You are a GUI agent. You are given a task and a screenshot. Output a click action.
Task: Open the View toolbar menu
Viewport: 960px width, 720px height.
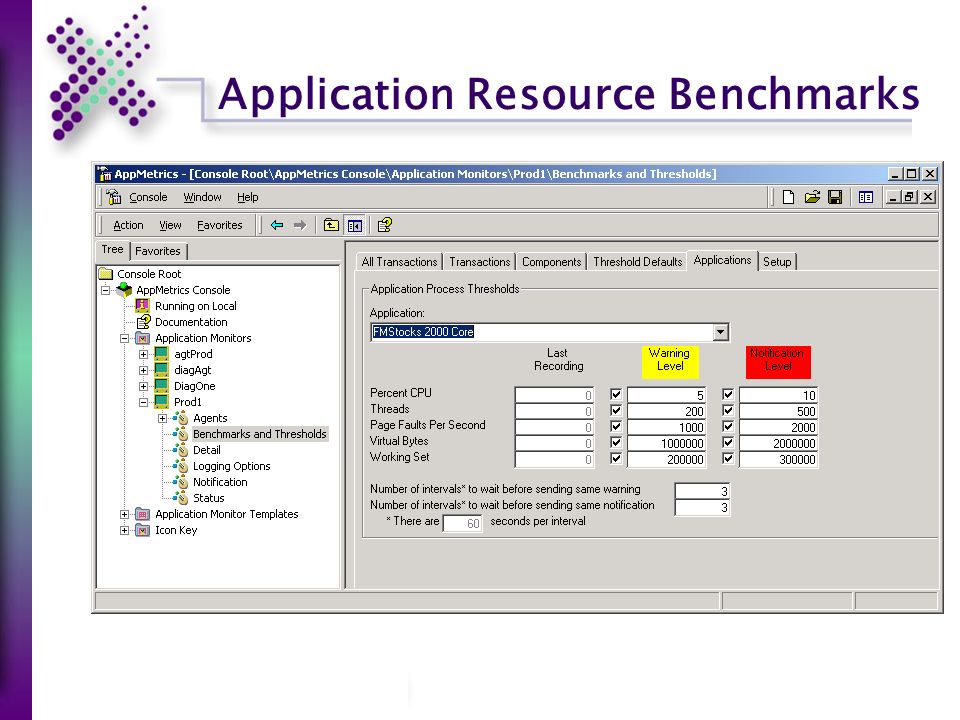coord(170,225)
